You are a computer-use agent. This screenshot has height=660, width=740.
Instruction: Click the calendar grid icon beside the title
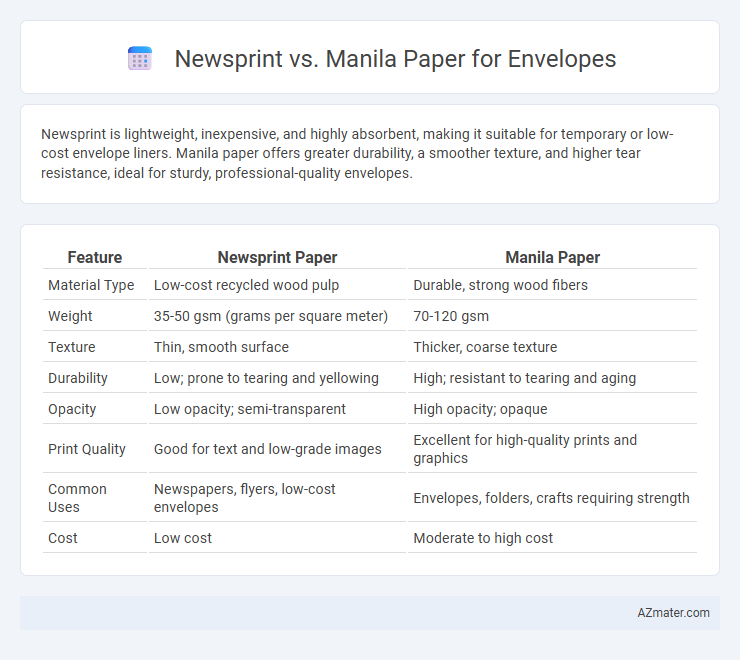click(140, 59)
